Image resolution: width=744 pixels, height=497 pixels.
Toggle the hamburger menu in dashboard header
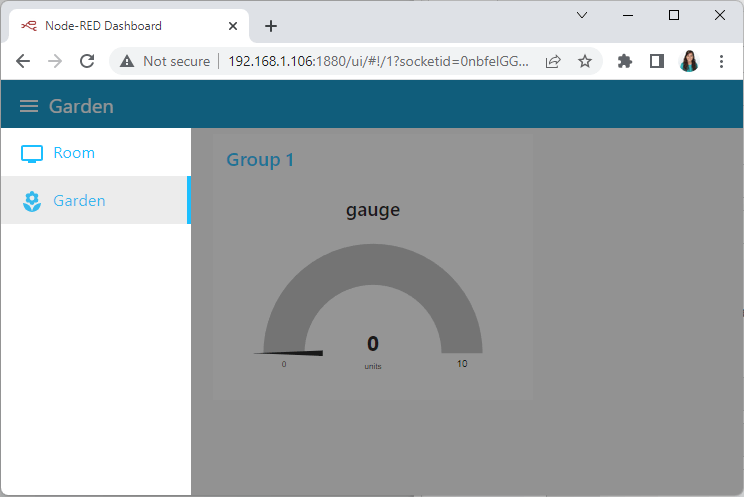click(x=29, y=106)
